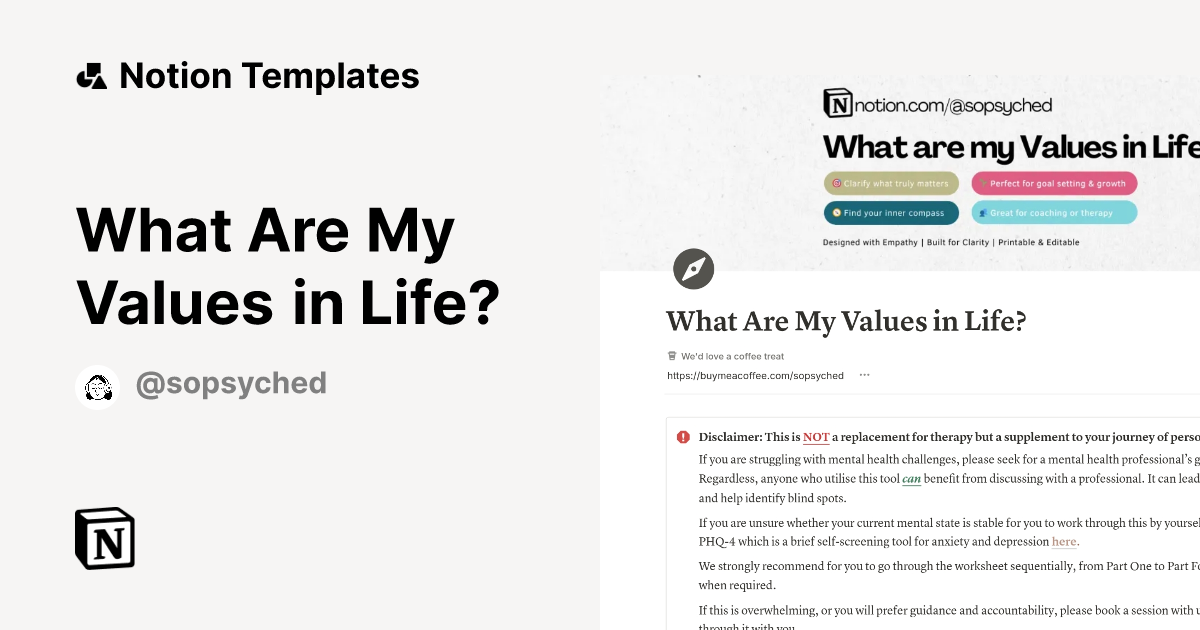This screenshot has width=1200, height=630.
Task: Click the @sopsyched creator avatar
Action: 97,387
